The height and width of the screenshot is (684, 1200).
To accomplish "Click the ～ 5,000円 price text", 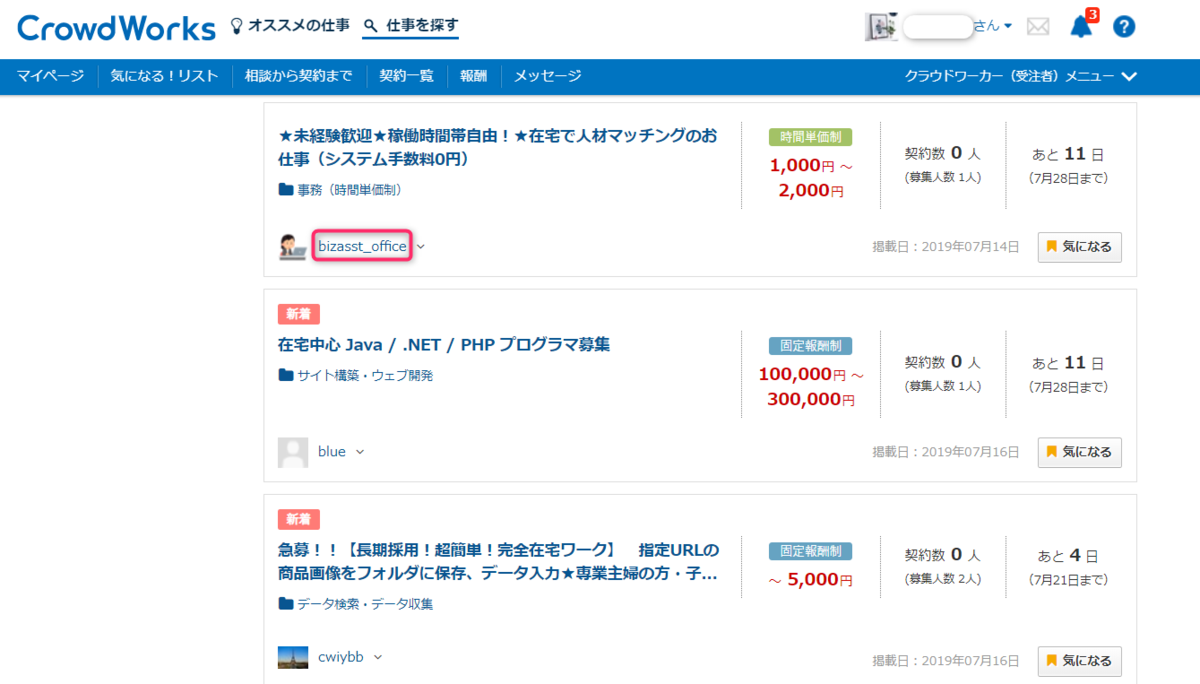I will [x=810, y=579].
